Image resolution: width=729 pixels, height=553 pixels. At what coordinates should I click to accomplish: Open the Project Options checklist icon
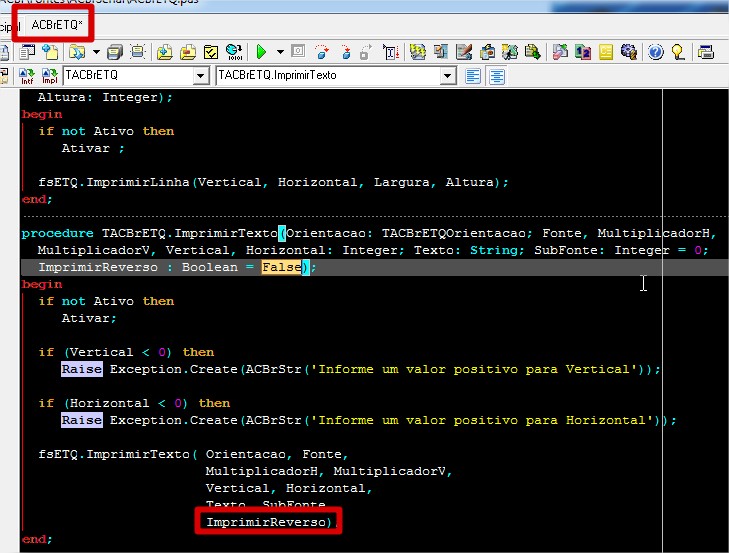[211, 52]
